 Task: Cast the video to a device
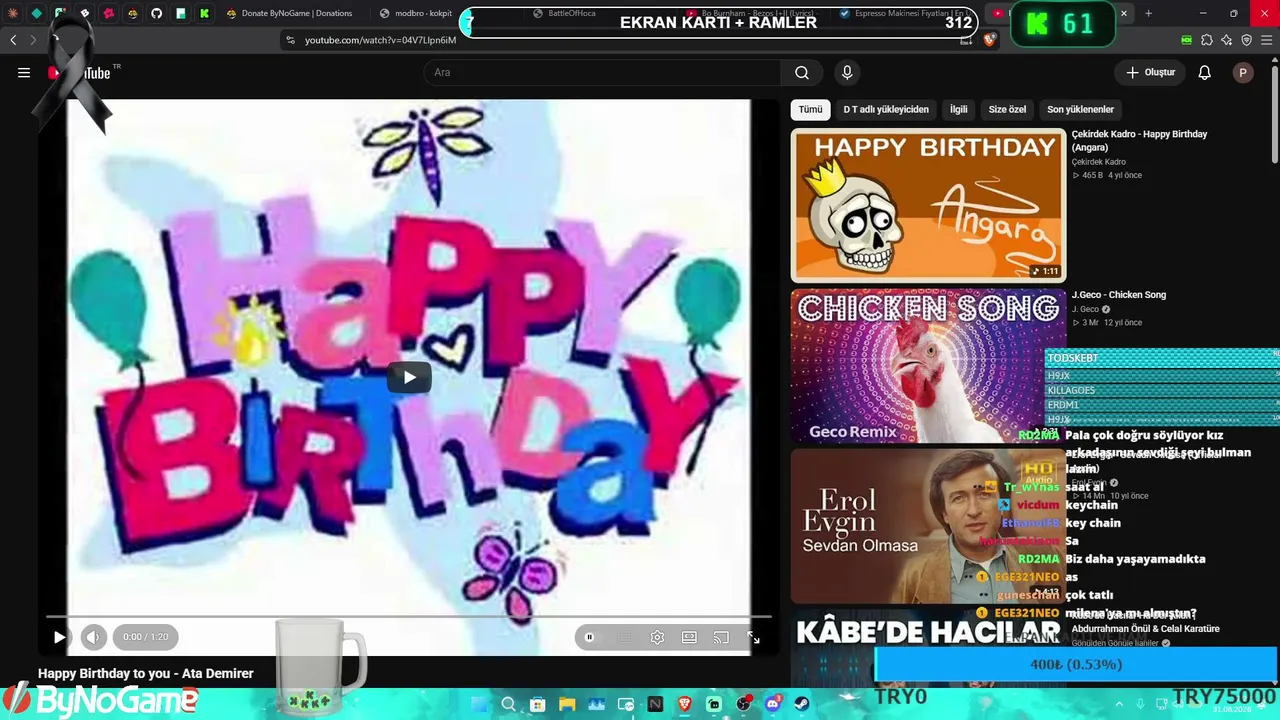(721, 637)
